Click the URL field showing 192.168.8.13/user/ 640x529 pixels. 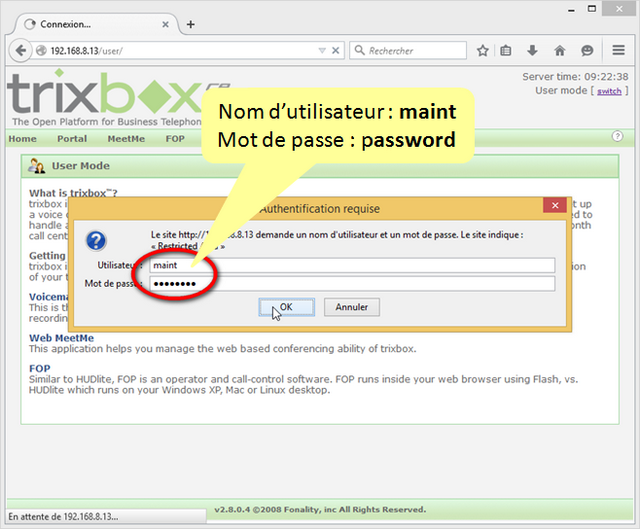click(x=182, y=51)
